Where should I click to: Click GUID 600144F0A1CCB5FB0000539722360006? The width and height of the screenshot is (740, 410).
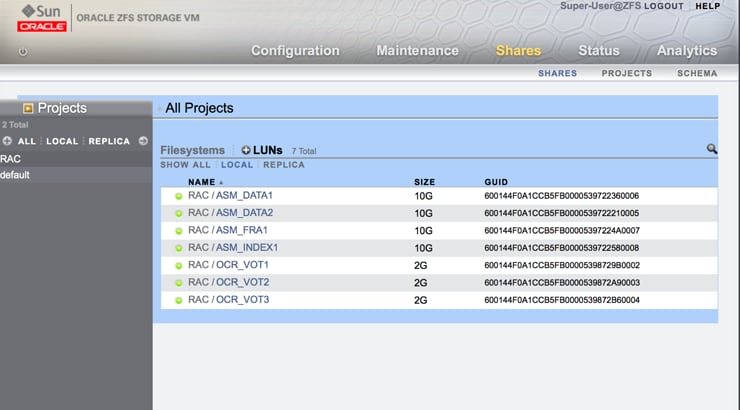pyautogui.click(x=562, y=196)
